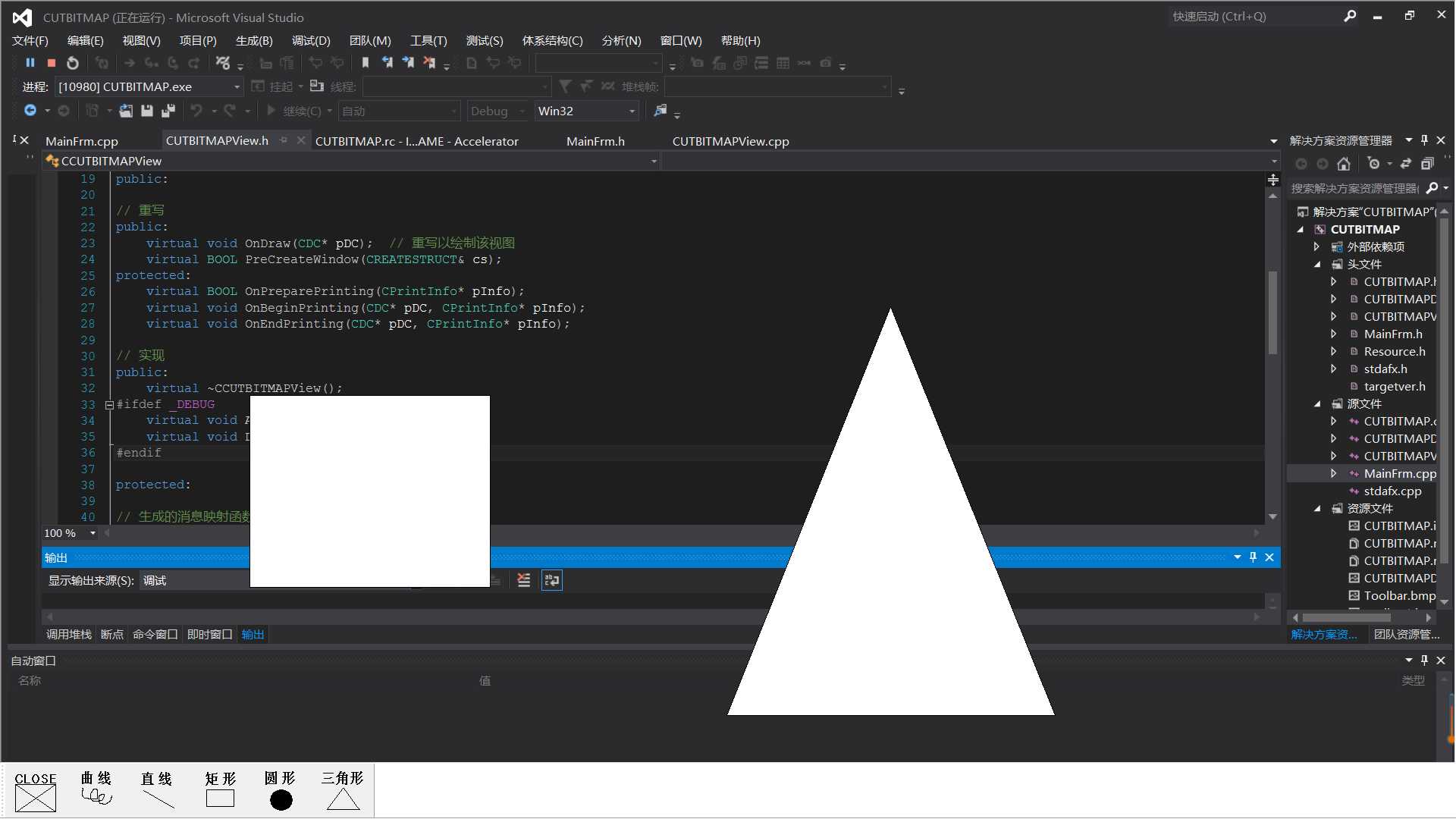Pin the Output panel

(x=1253, y=557)
